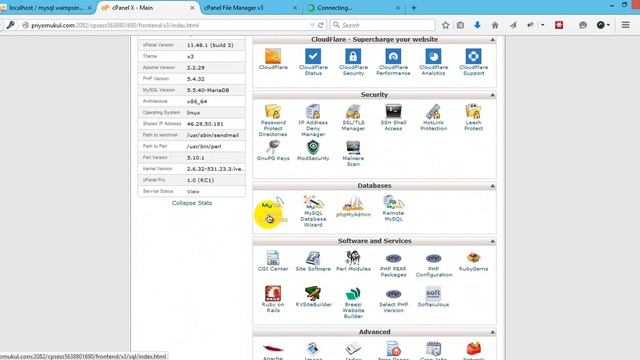
Task: Open PHP Configuration
Action: coord(433,264)
